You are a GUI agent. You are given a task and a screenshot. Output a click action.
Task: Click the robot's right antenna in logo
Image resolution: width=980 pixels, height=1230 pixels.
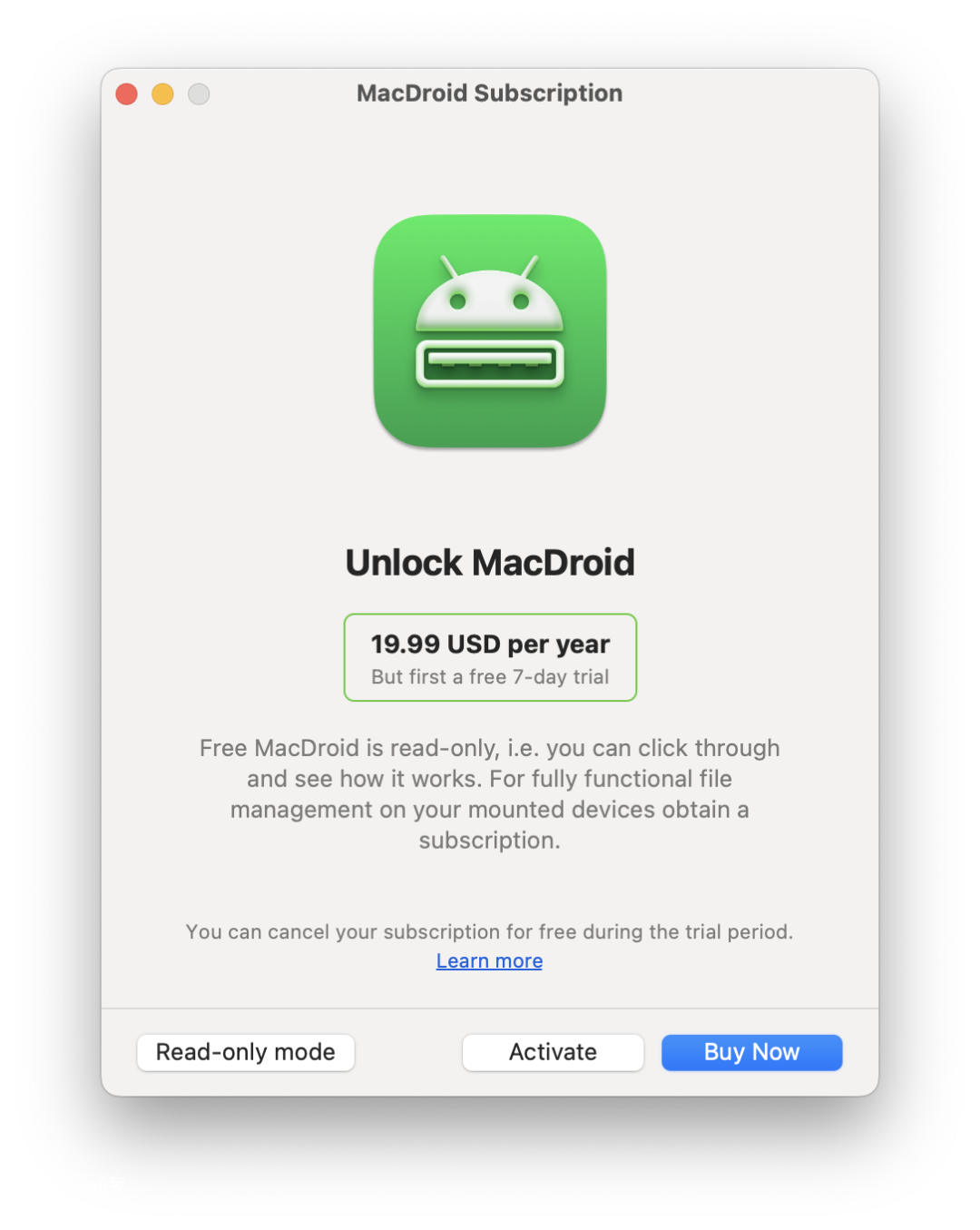pyautogui.click(x=530, y=267)
